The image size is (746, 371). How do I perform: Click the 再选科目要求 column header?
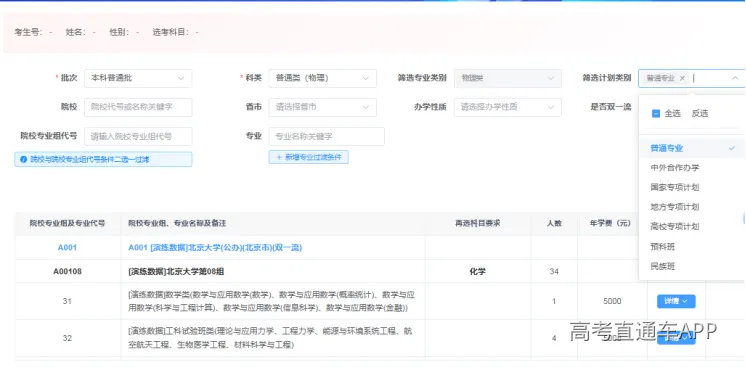(x=478, y=223)
